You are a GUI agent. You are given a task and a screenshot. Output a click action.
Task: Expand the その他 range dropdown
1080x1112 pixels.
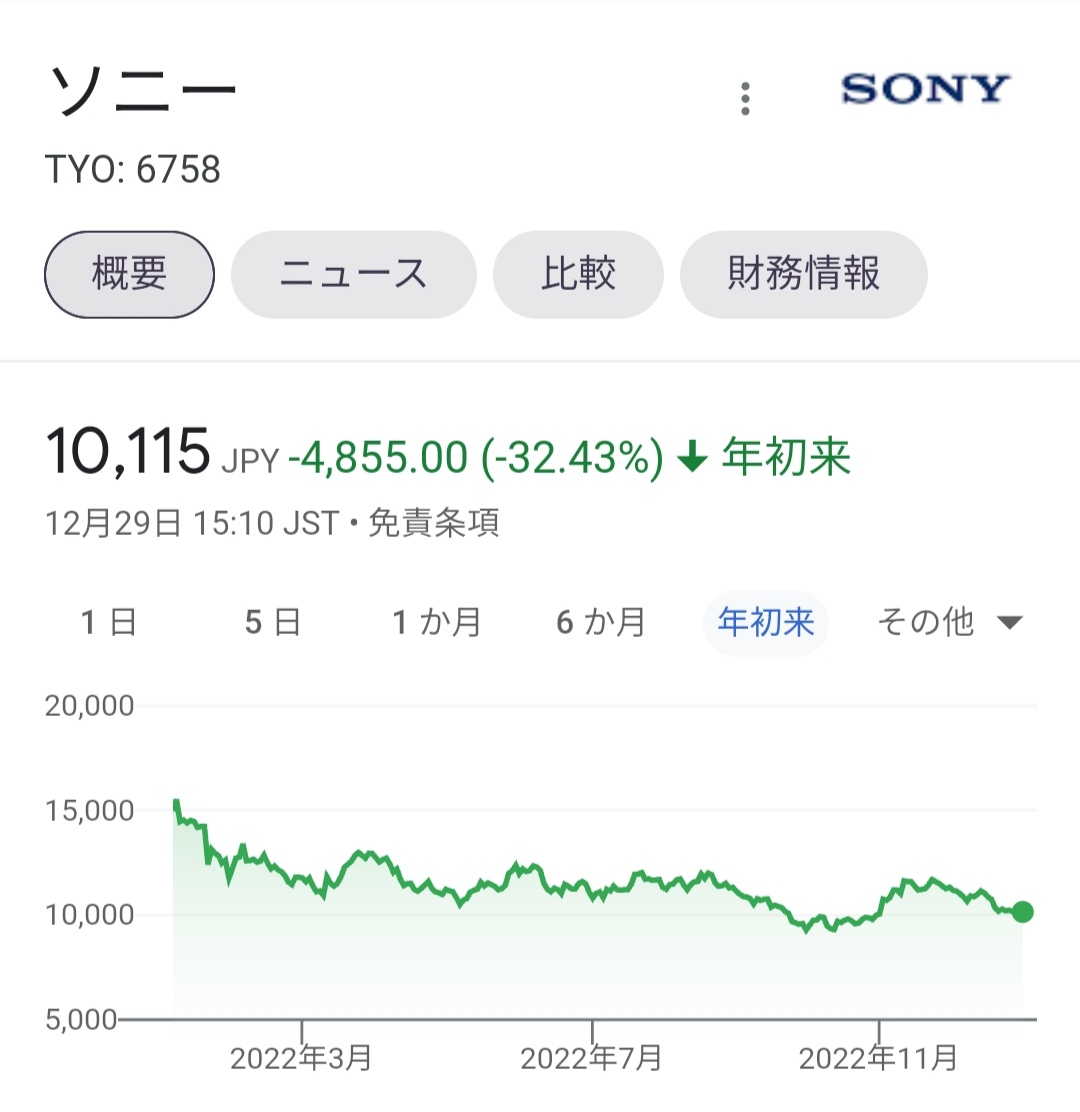point(950,622)
